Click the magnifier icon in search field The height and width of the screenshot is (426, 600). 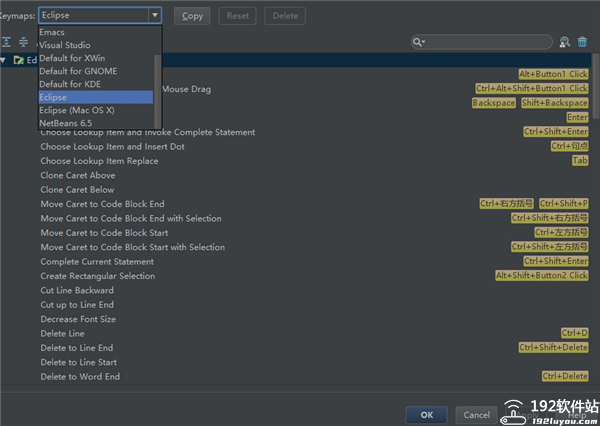tap(418, 42)
